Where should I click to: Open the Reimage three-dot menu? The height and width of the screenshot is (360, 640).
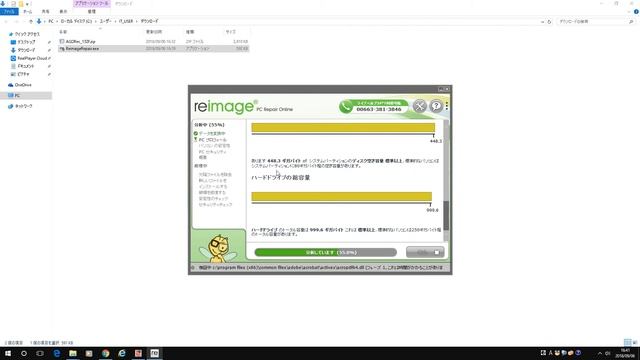pos(447,106)
